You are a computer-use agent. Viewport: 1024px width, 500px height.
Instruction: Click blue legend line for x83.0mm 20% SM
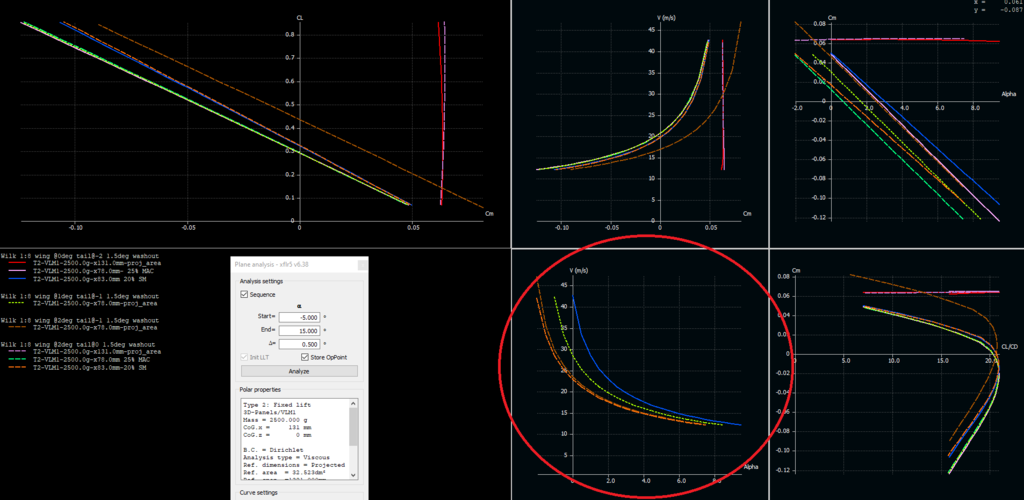click(x=16, y=279)
